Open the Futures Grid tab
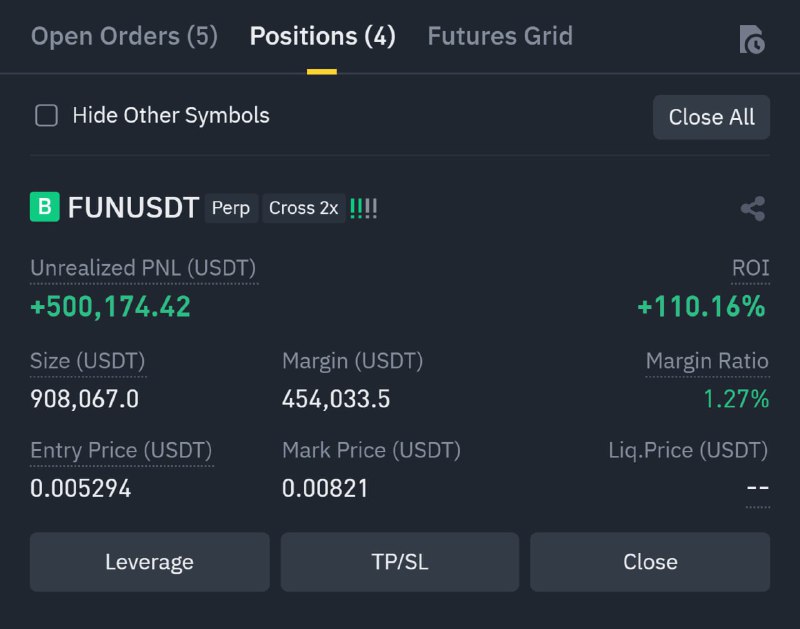800x629 pixels. point(500,37)
